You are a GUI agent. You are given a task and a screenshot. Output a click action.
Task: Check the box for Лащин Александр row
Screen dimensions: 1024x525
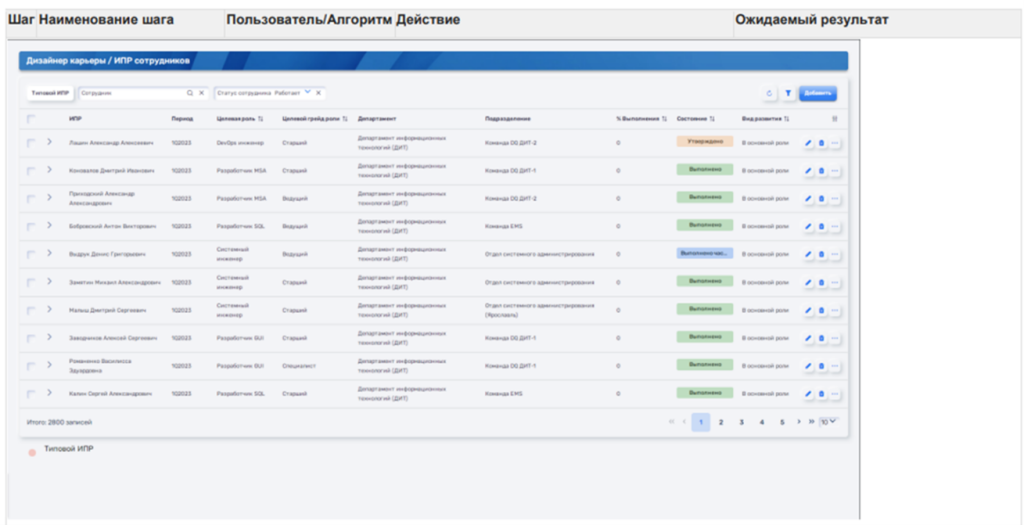(x=31, y=143)
